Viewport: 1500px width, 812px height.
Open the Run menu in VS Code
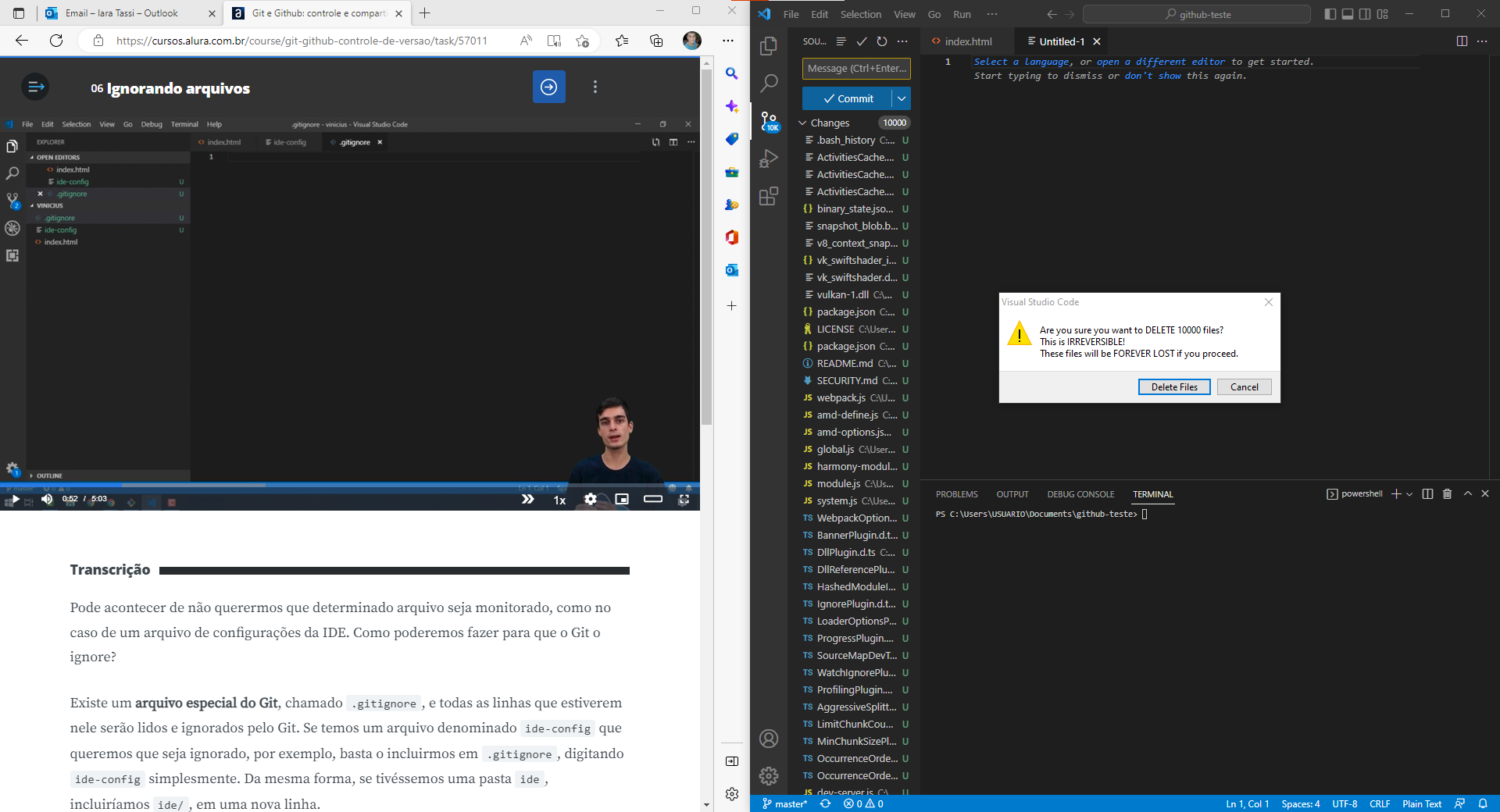point(962,14)
